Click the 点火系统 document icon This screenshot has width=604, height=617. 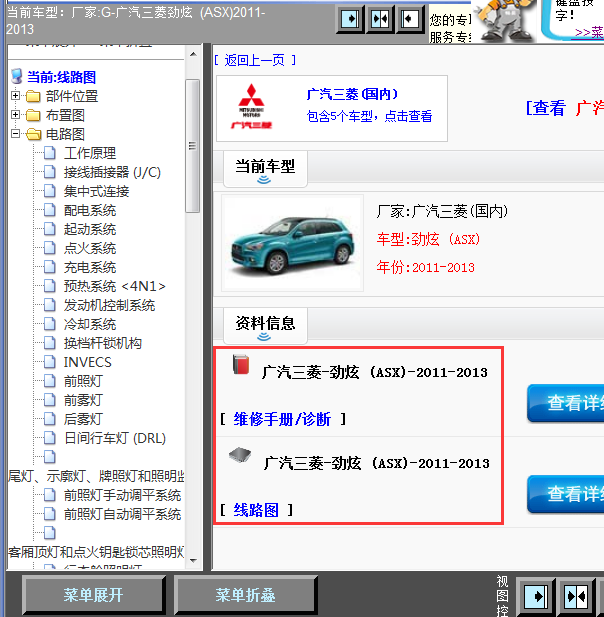[x=50, y=248]
